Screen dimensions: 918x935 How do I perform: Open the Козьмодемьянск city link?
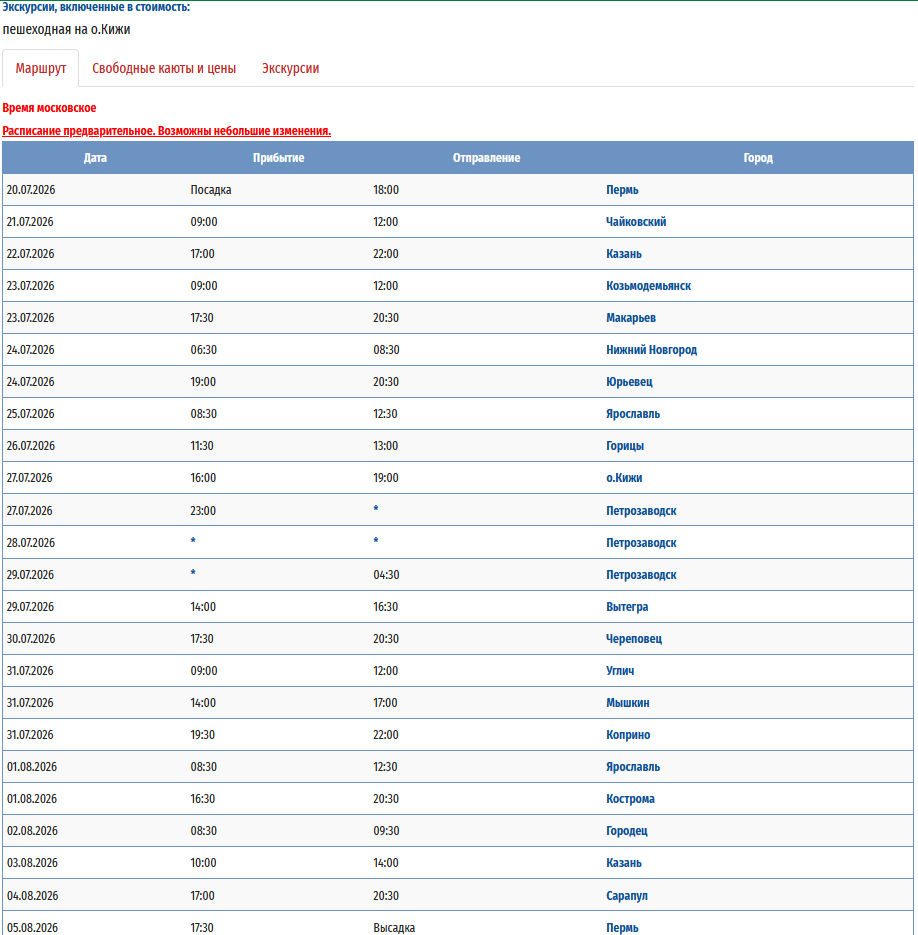pyautogui.click(x=648, y=286)
